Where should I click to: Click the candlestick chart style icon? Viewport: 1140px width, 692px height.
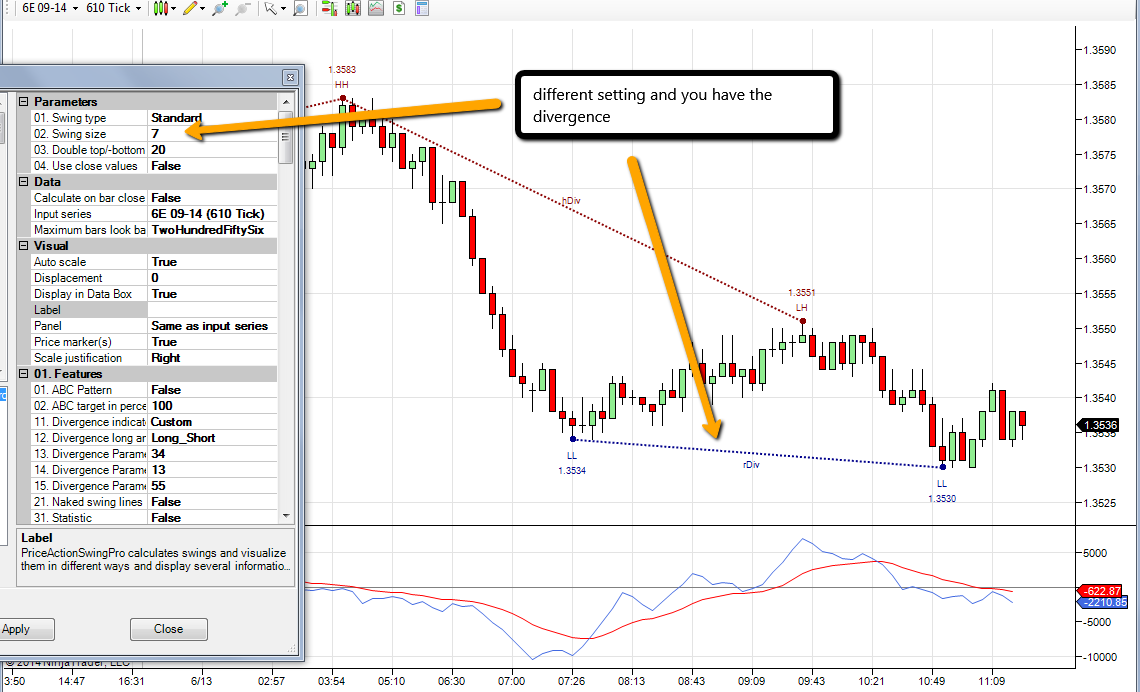coord(161,8)
